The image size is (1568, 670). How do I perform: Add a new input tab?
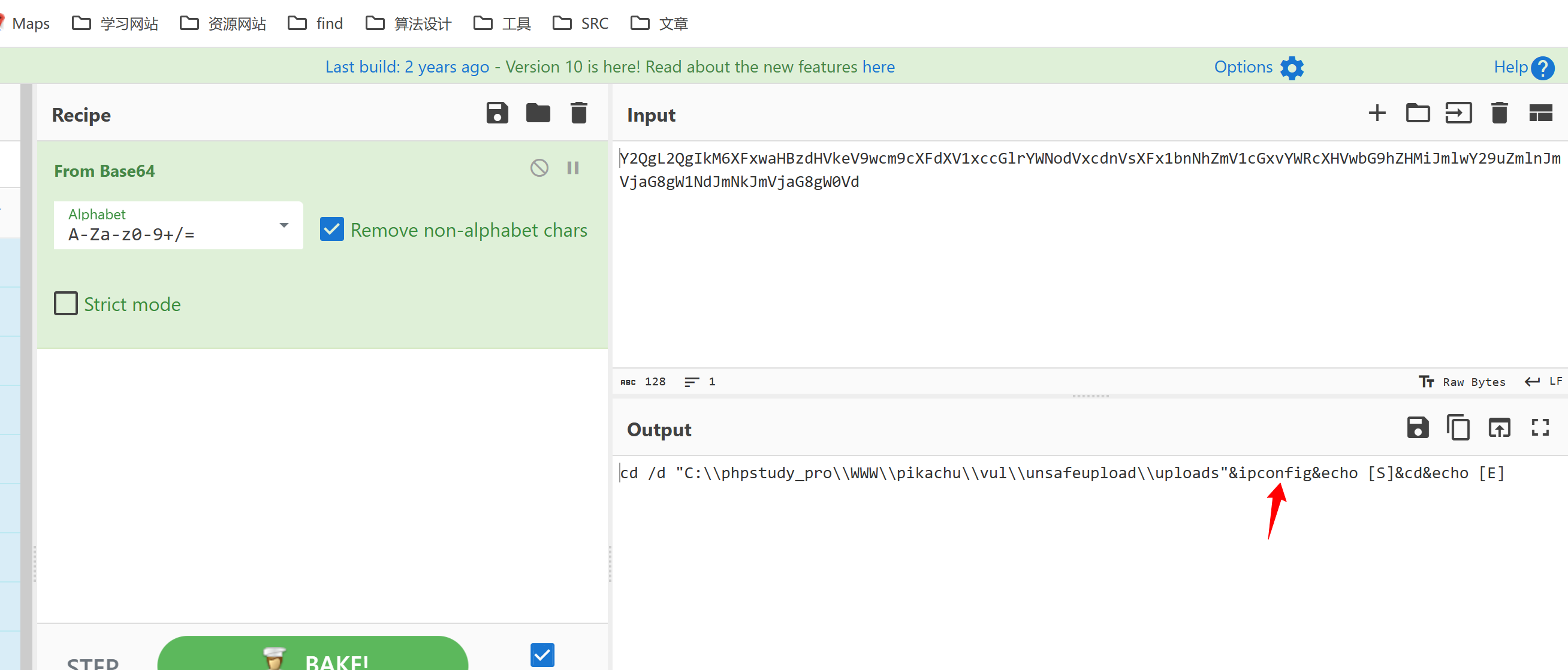click(x=1377, y=113)
